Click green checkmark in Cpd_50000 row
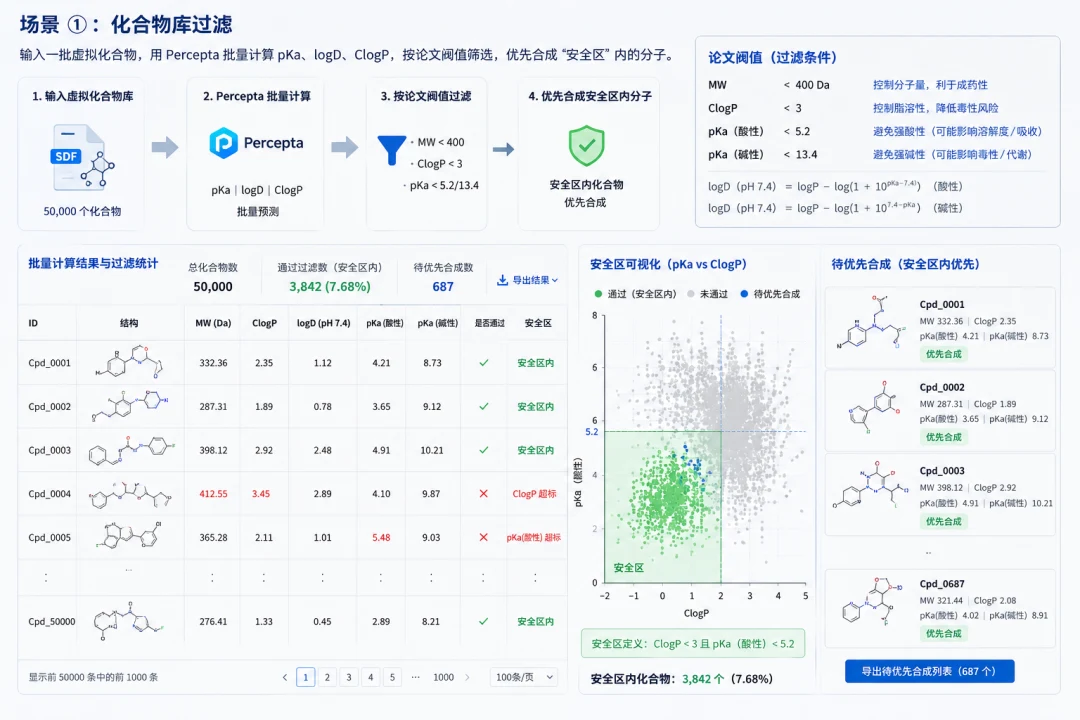 484,621
